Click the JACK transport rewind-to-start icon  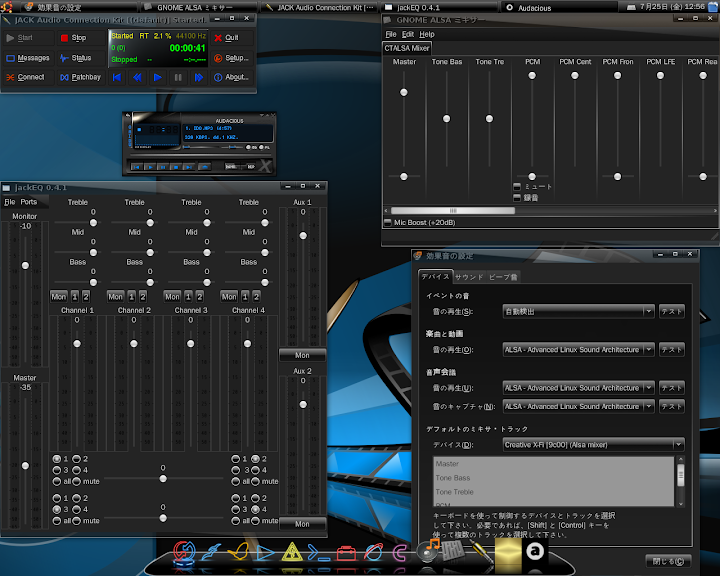pyautogui.click(x=117, y=77)
